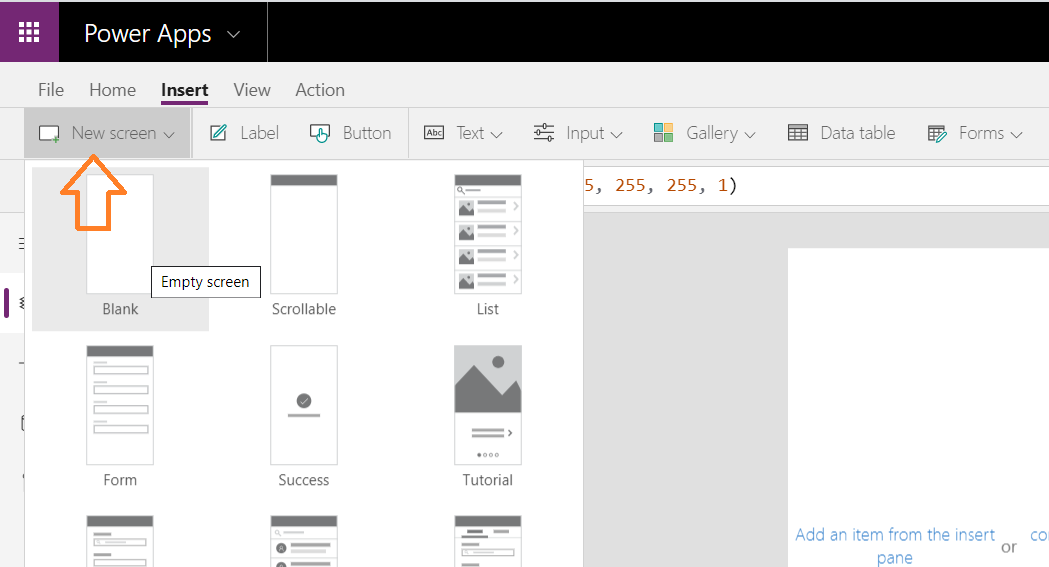Screen dimensions: 1049x567
Task: Click the Success template label
Action: pyautogui.click(x=304, y=480)
